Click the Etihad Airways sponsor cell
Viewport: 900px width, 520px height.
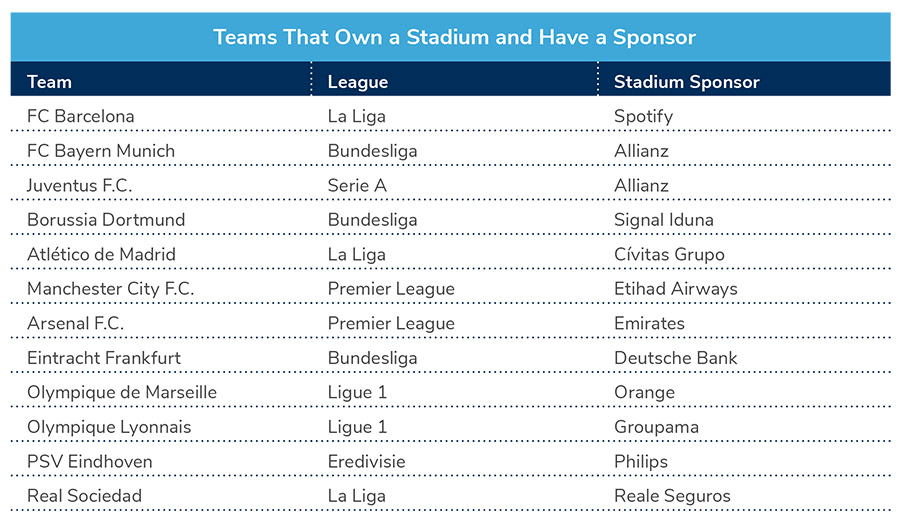(675, 289)
